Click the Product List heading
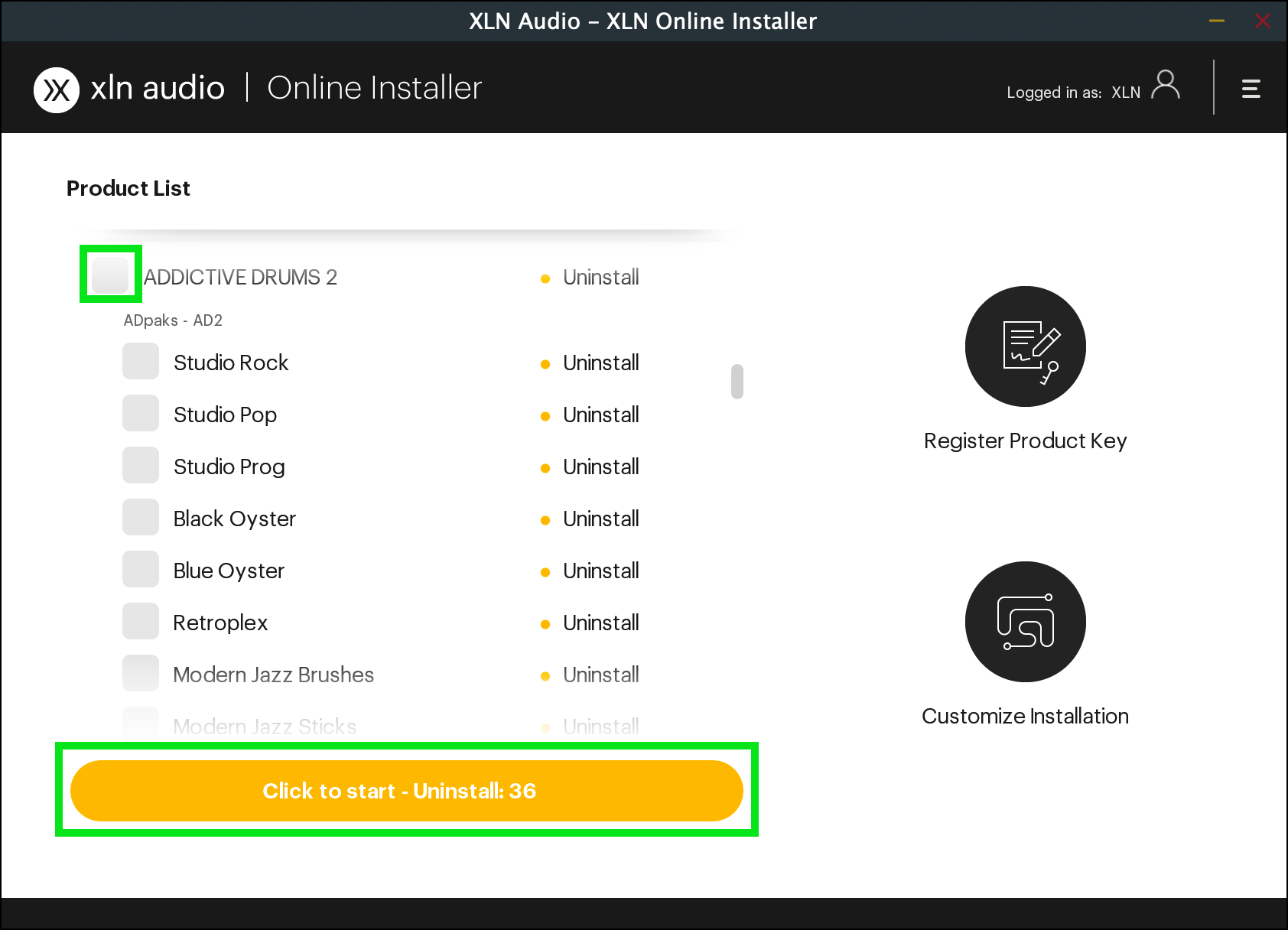 tap(128, 188)
